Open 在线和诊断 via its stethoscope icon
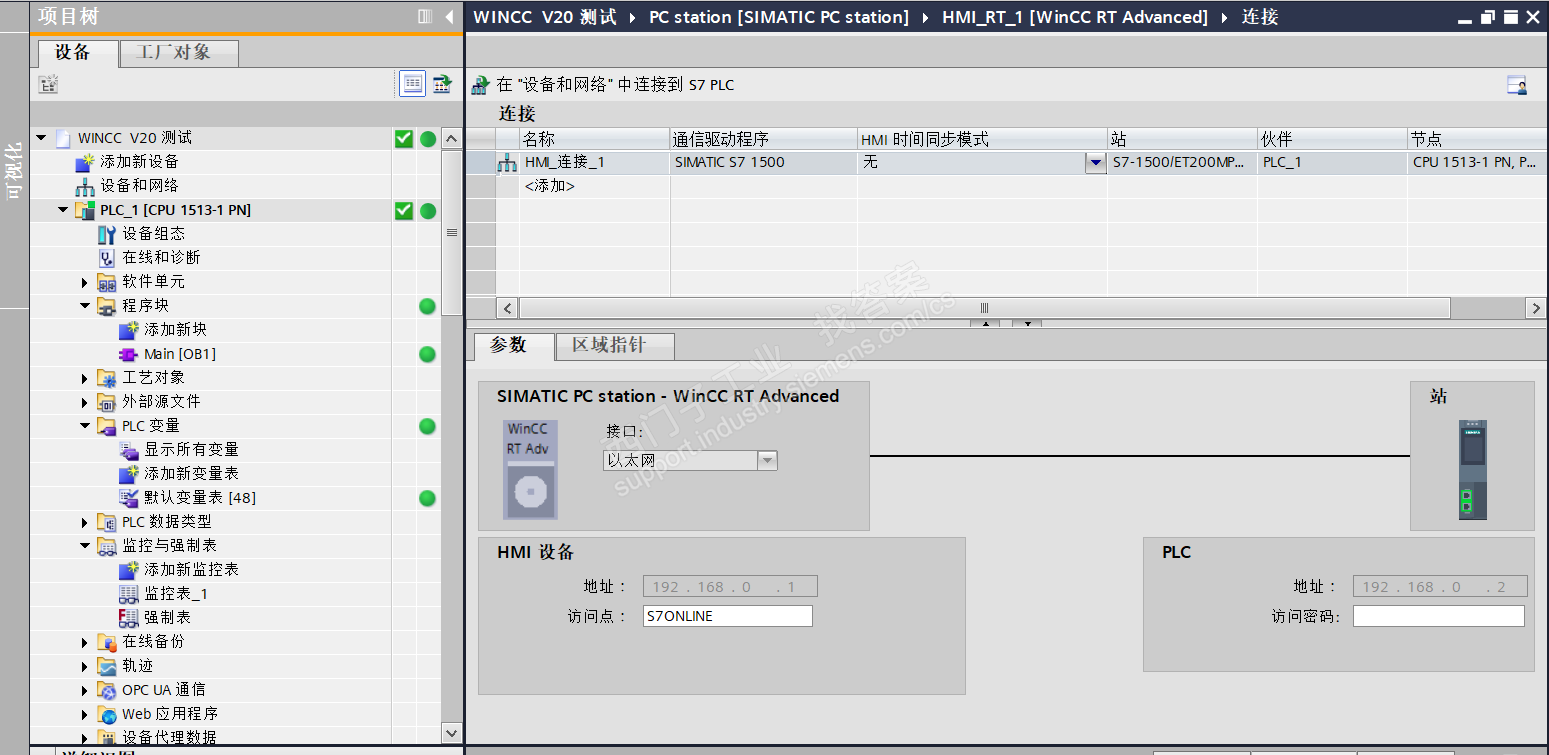 (107, 258)
